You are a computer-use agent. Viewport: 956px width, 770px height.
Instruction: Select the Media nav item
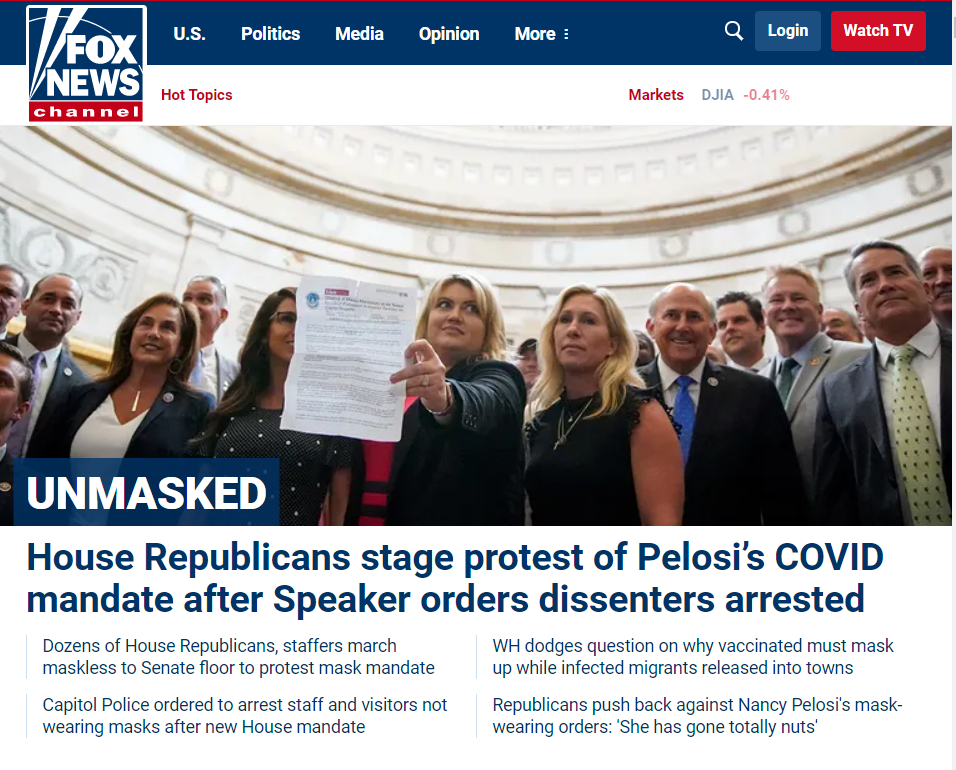[x=359, y=34]
